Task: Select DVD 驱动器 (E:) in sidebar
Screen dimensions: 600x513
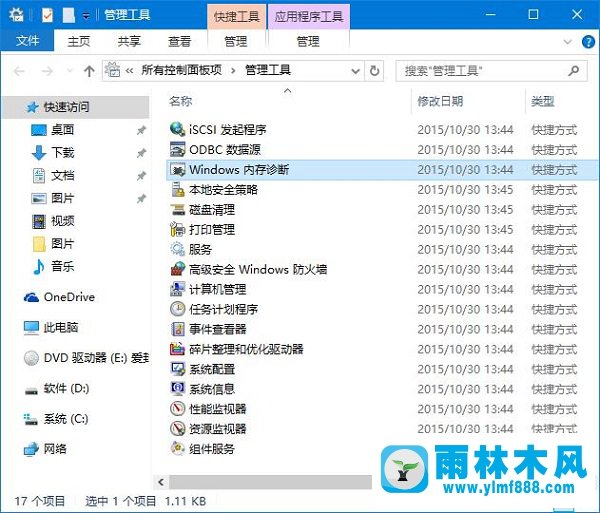Action: (86, 358)
